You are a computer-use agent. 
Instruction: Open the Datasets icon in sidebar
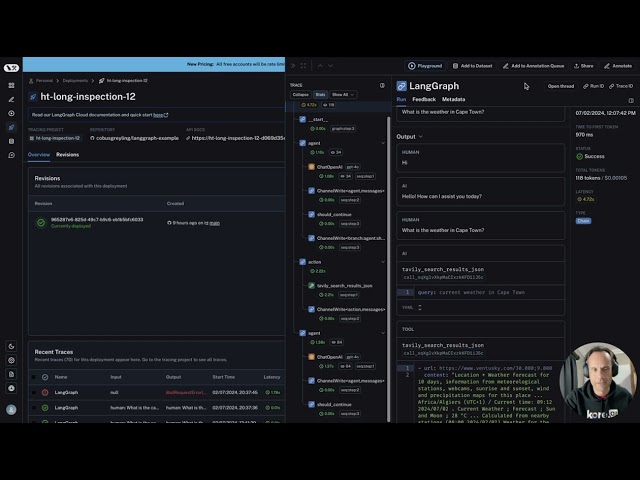[11, 141]
